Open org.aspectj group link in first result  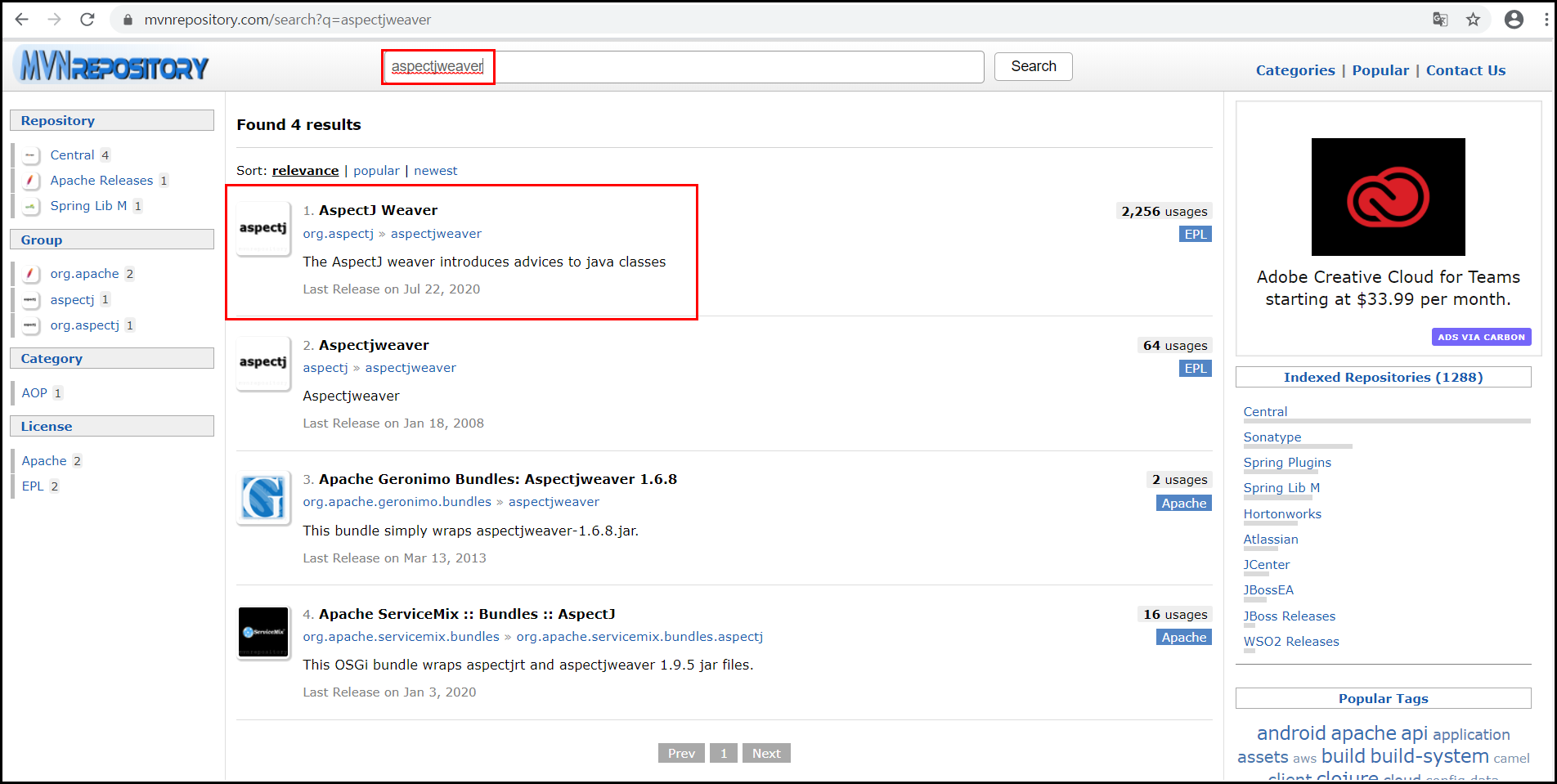point(338,234)
